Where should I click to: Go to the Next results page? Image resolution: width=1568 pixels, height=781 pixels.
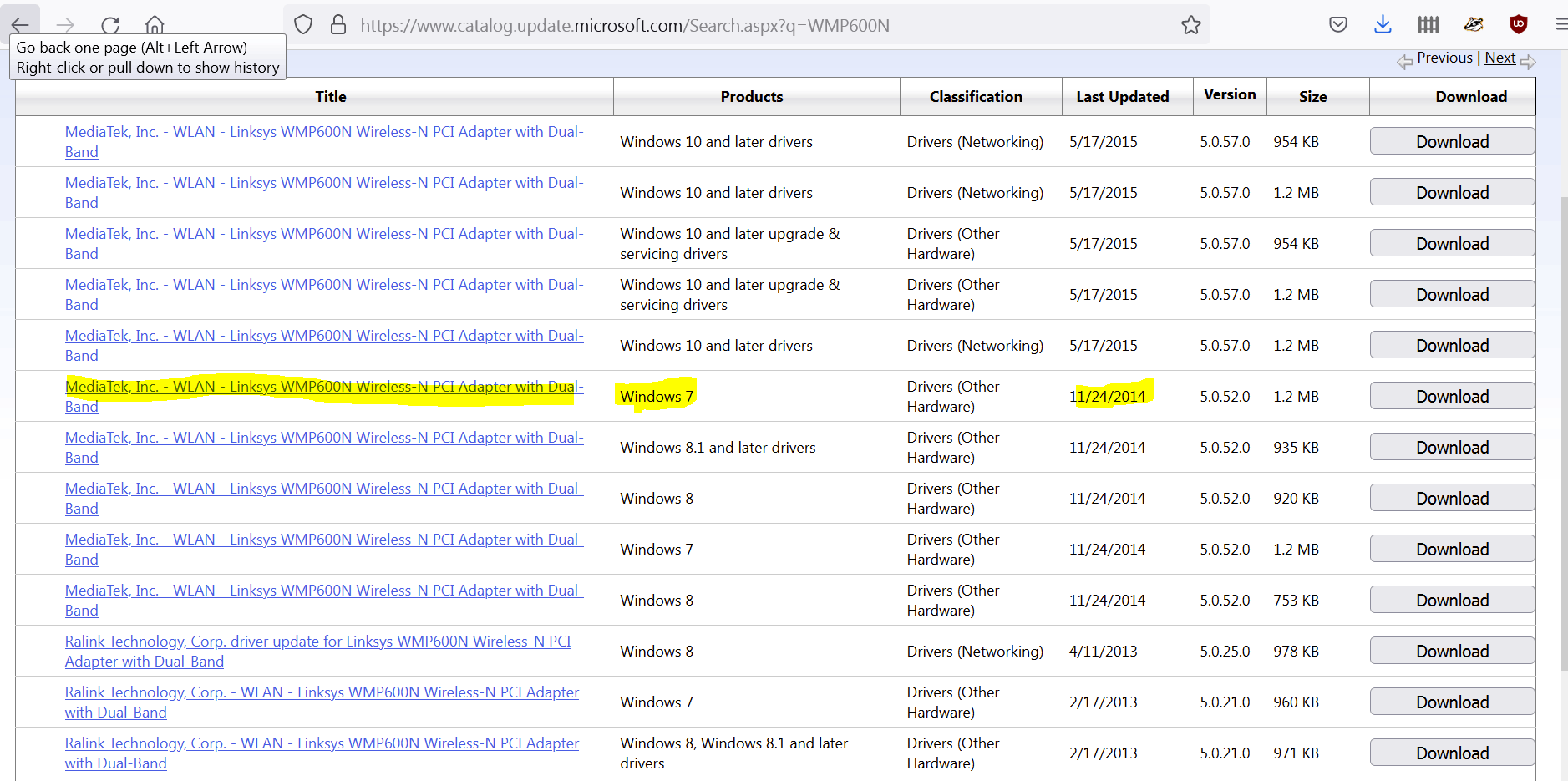(x=1500, y=58)
